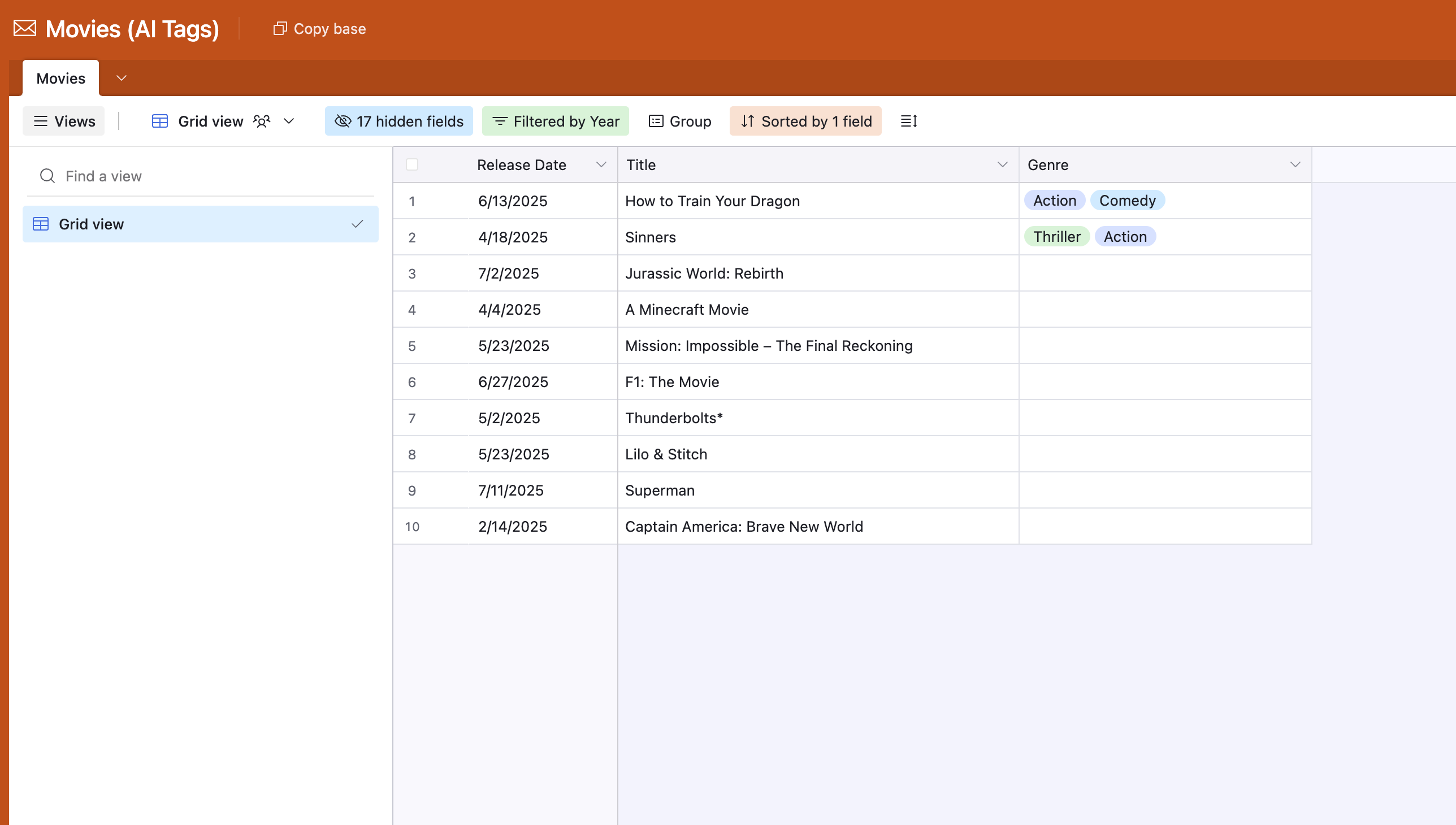Open the 17 hidden fields menu
Viewport: 1456px width, 825px height.
(x=399, y=121)
